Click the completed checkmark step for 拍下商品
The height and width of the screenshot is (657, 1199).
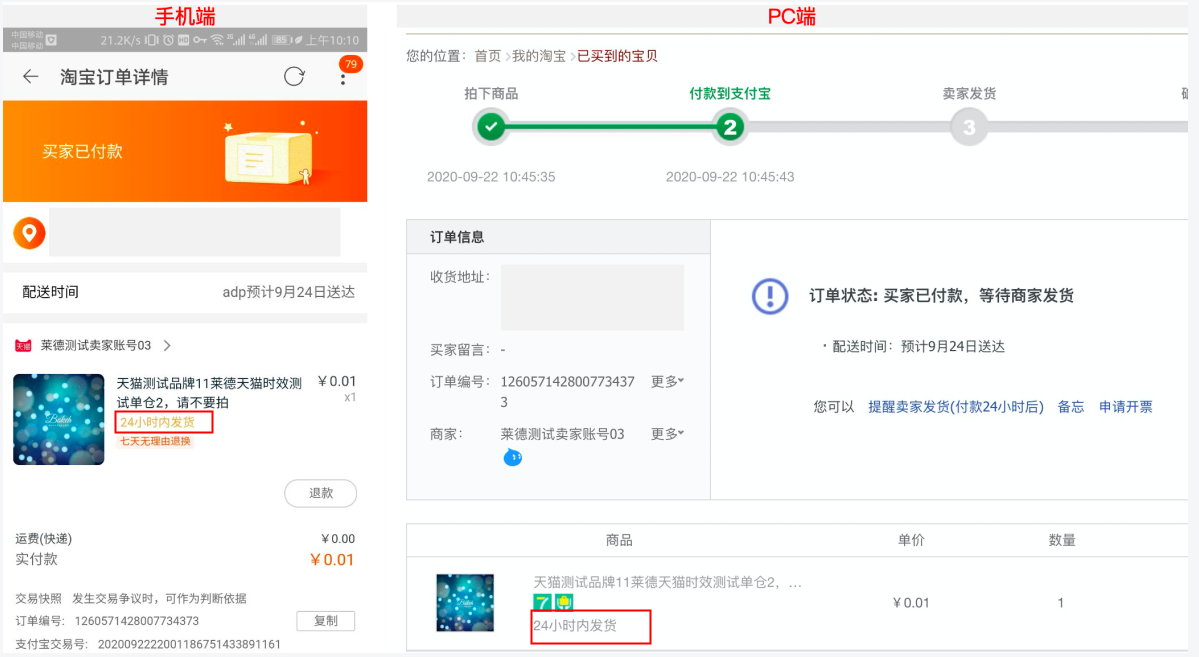point(491,127)
